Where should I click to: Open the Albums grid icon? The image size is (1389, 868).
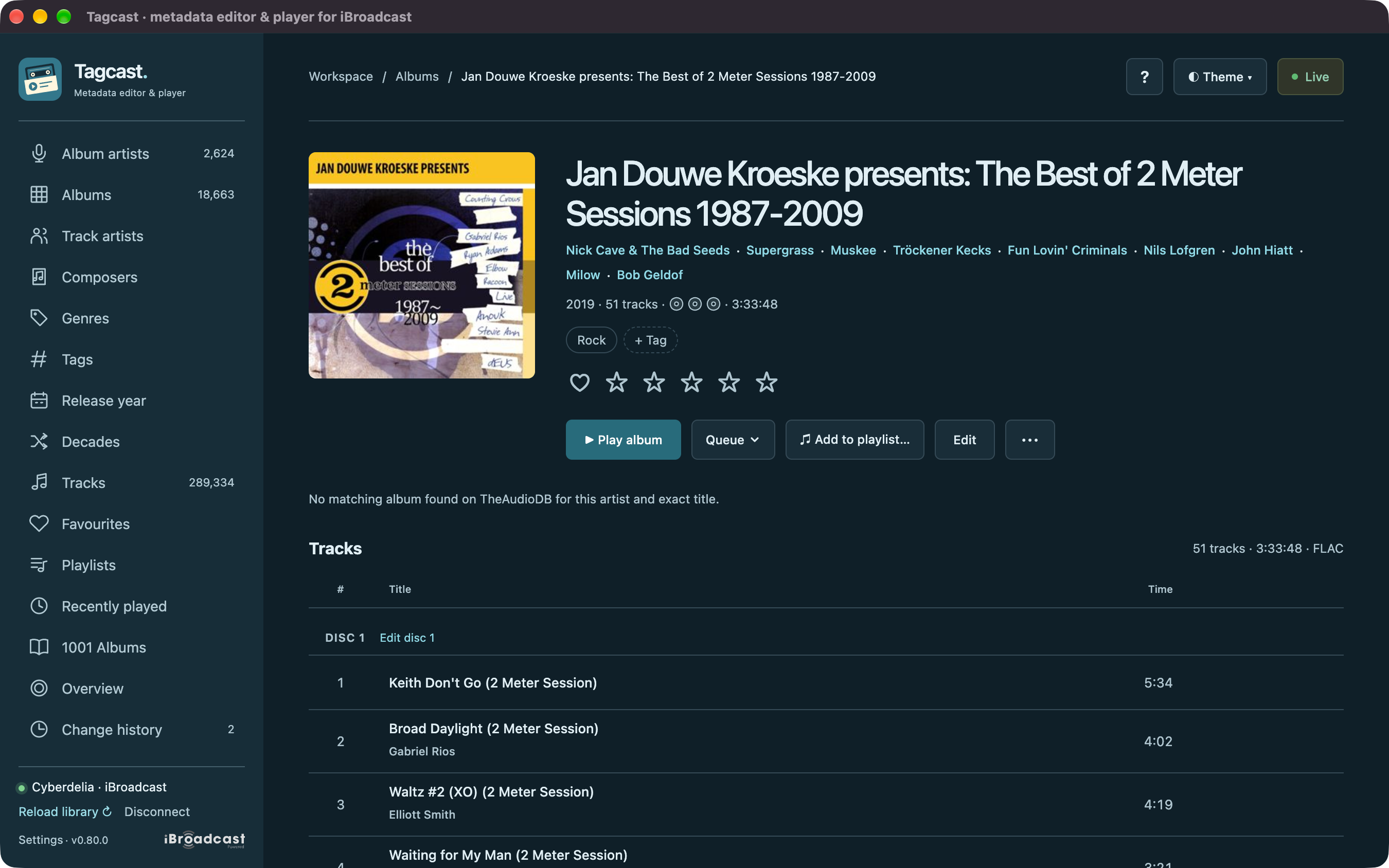click(39, 194)
